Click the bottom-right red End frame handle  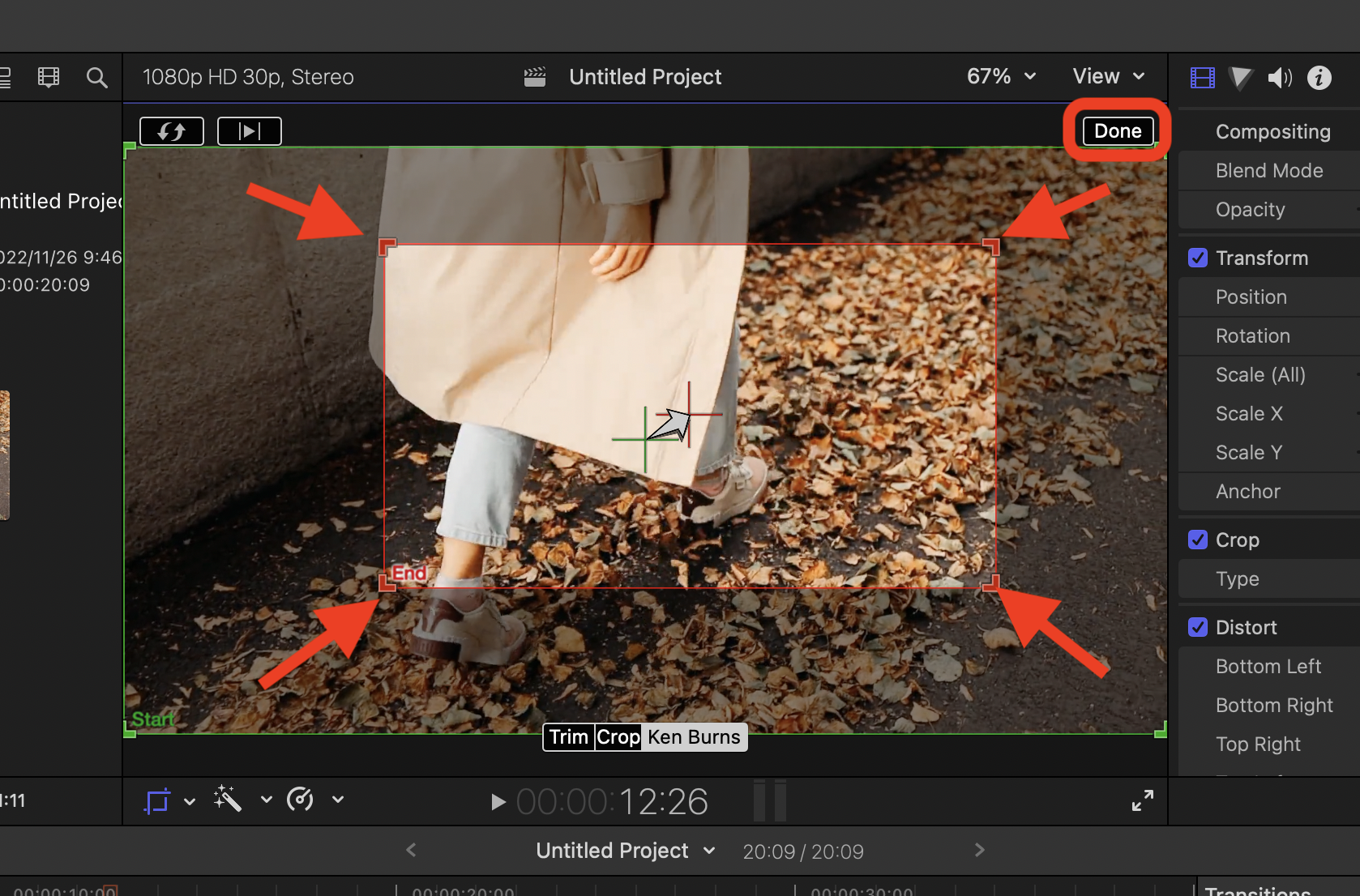coord(991,583)
